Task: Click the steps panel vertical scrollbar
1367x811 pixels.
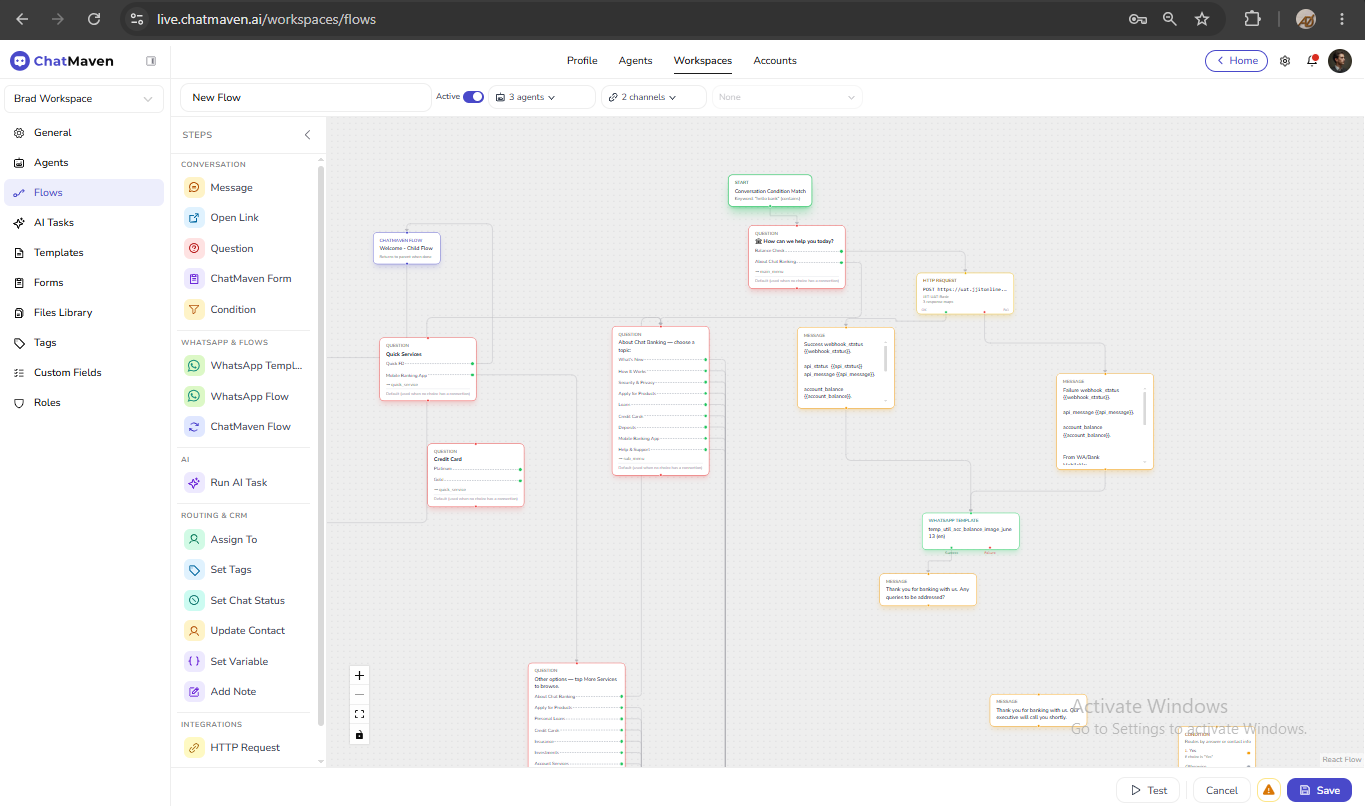Action: tap(321, 445)
